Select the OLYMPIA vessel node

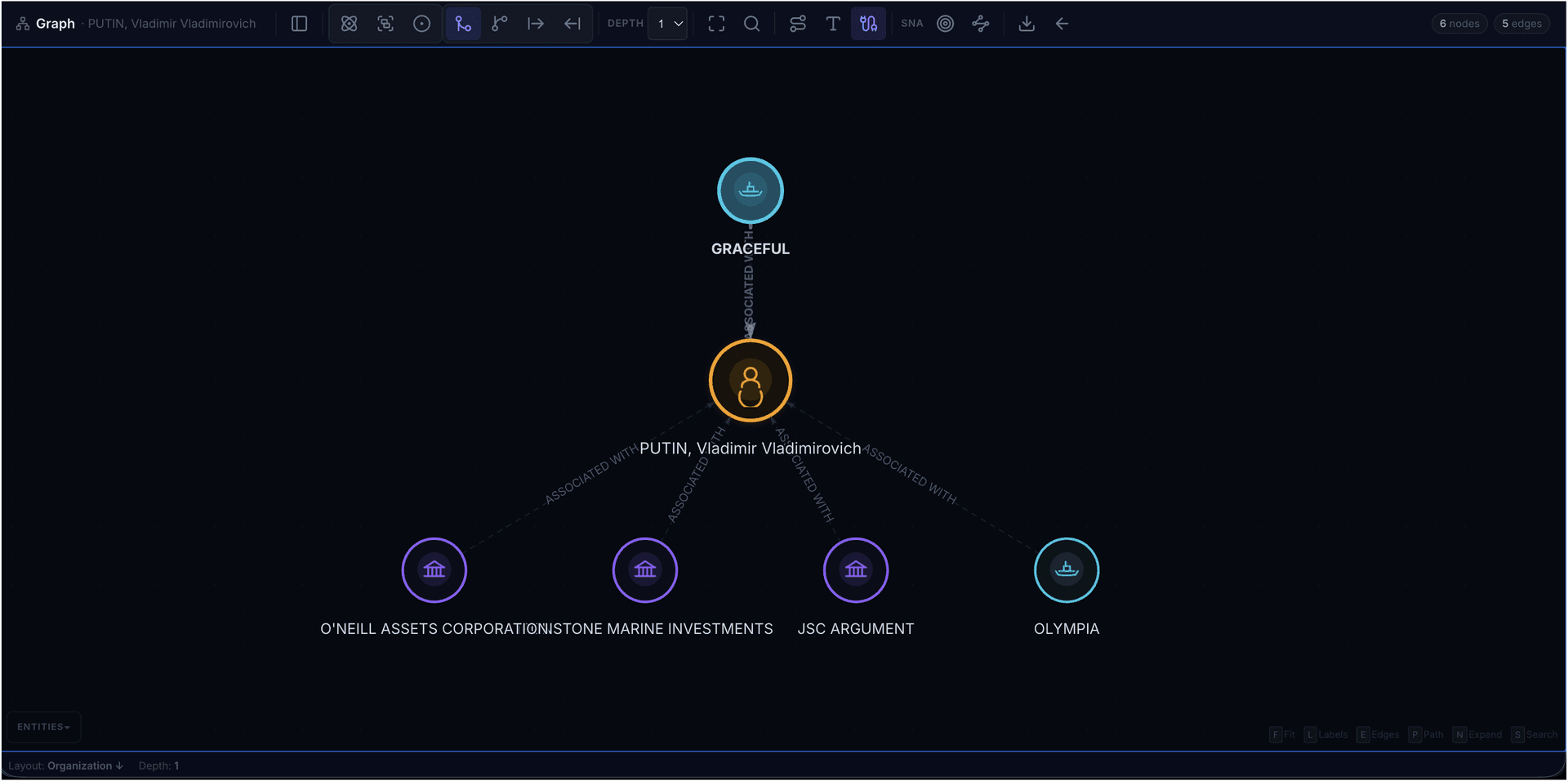1067,570
